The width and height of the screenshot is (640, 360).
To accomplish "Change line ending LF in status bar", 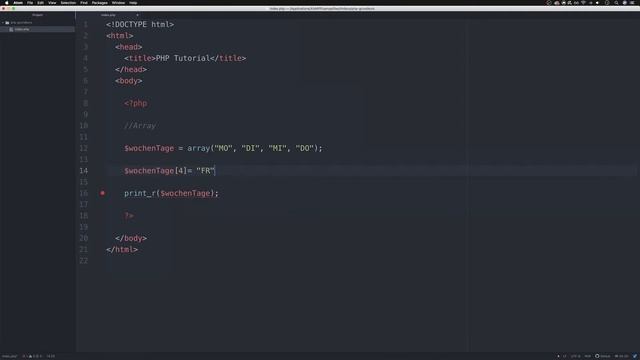I will [565, 356].
